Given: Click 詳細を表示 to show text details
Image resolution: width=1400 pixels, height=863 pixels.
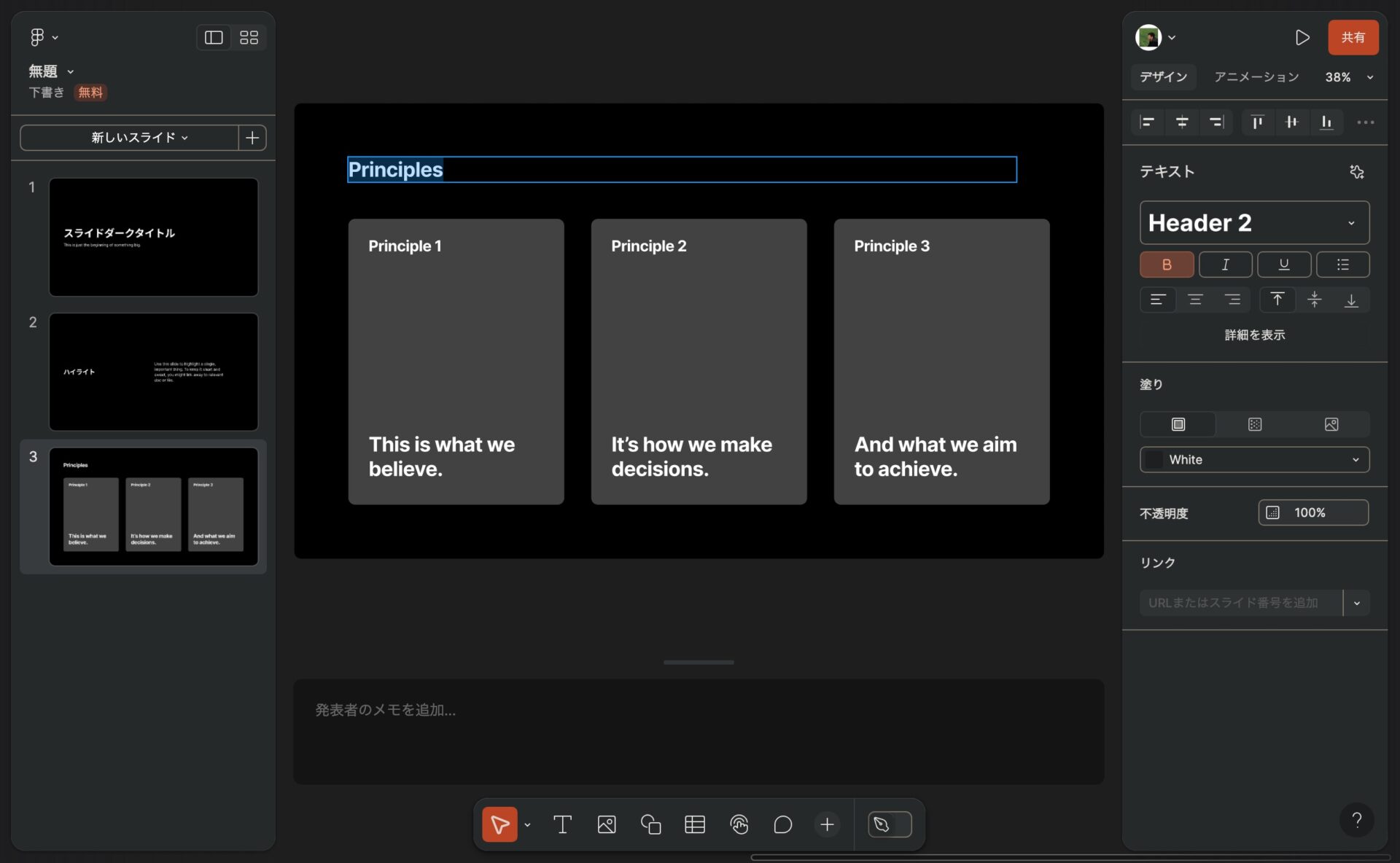Looking at the screenshot, I should pos(1255,334).
